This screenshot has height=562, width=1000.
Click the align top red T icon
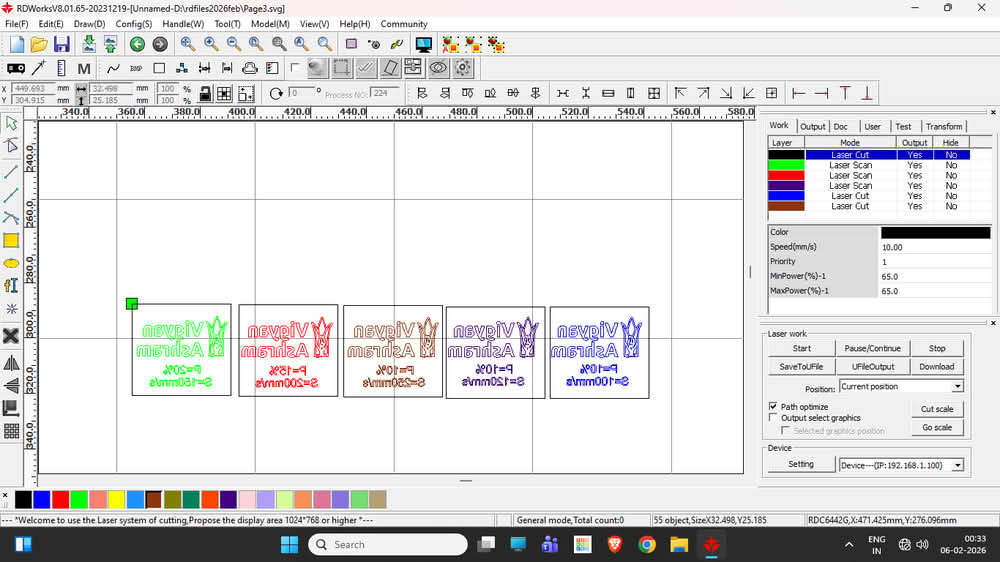[845, 94]
